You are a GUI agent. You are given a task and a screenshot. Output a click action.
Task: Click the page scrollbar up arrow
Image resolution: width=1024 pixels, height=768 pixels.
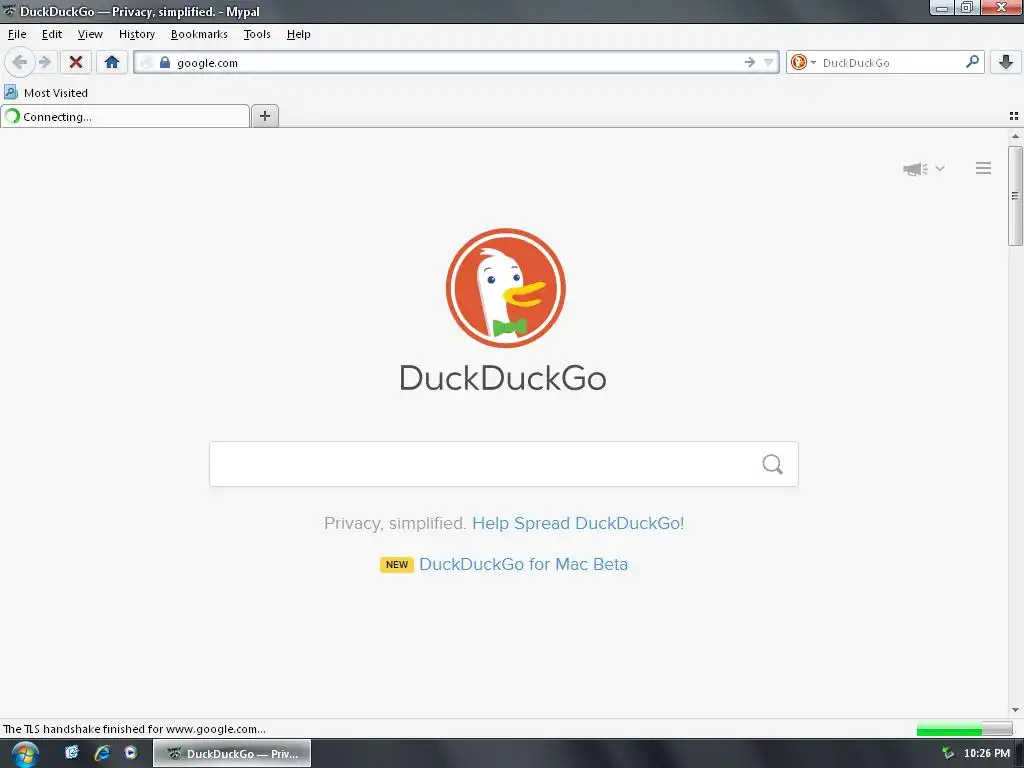[1015, 136]
